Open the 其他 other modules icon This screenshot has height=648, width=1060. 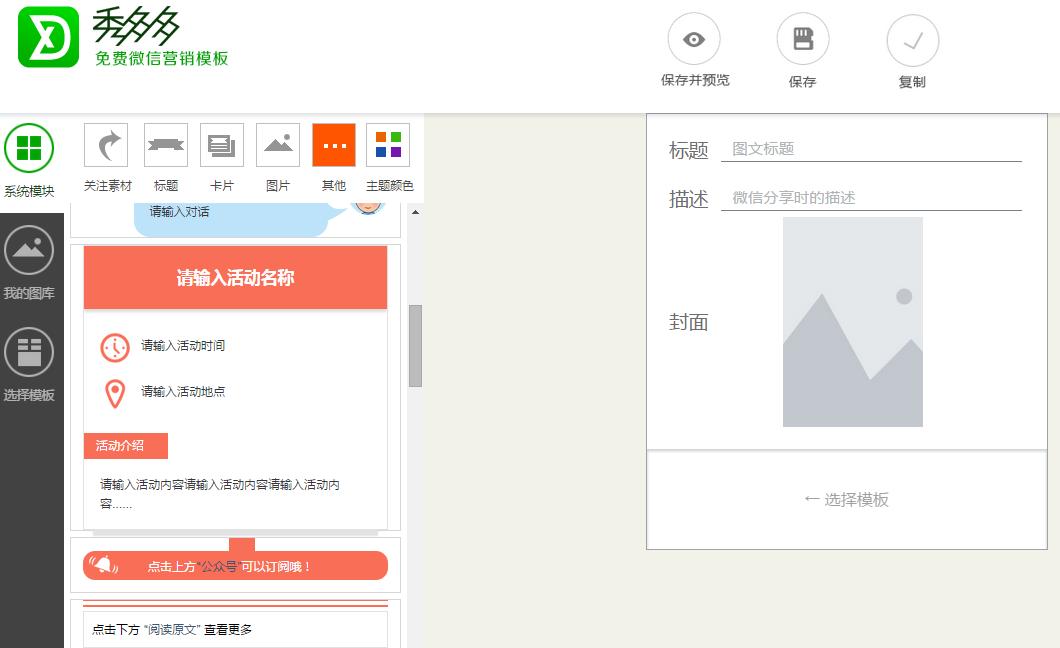point(333,143)
